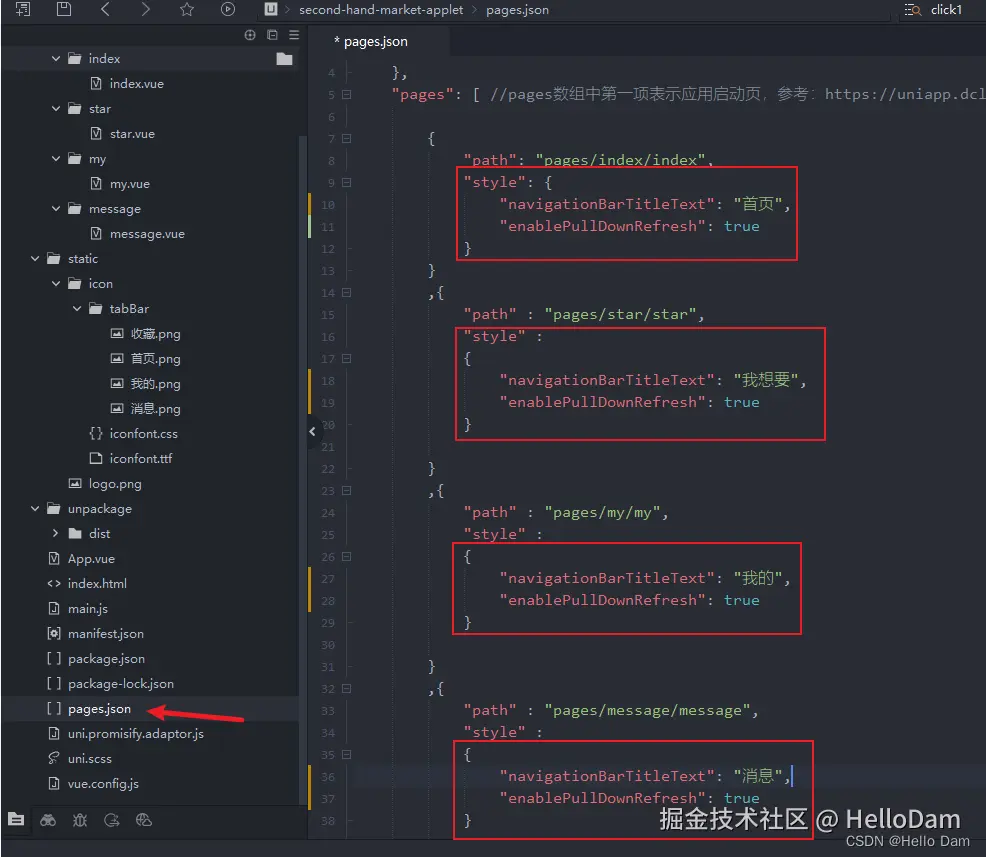Collapse the index folder
The image size is (986, 857).
point(55,58)
